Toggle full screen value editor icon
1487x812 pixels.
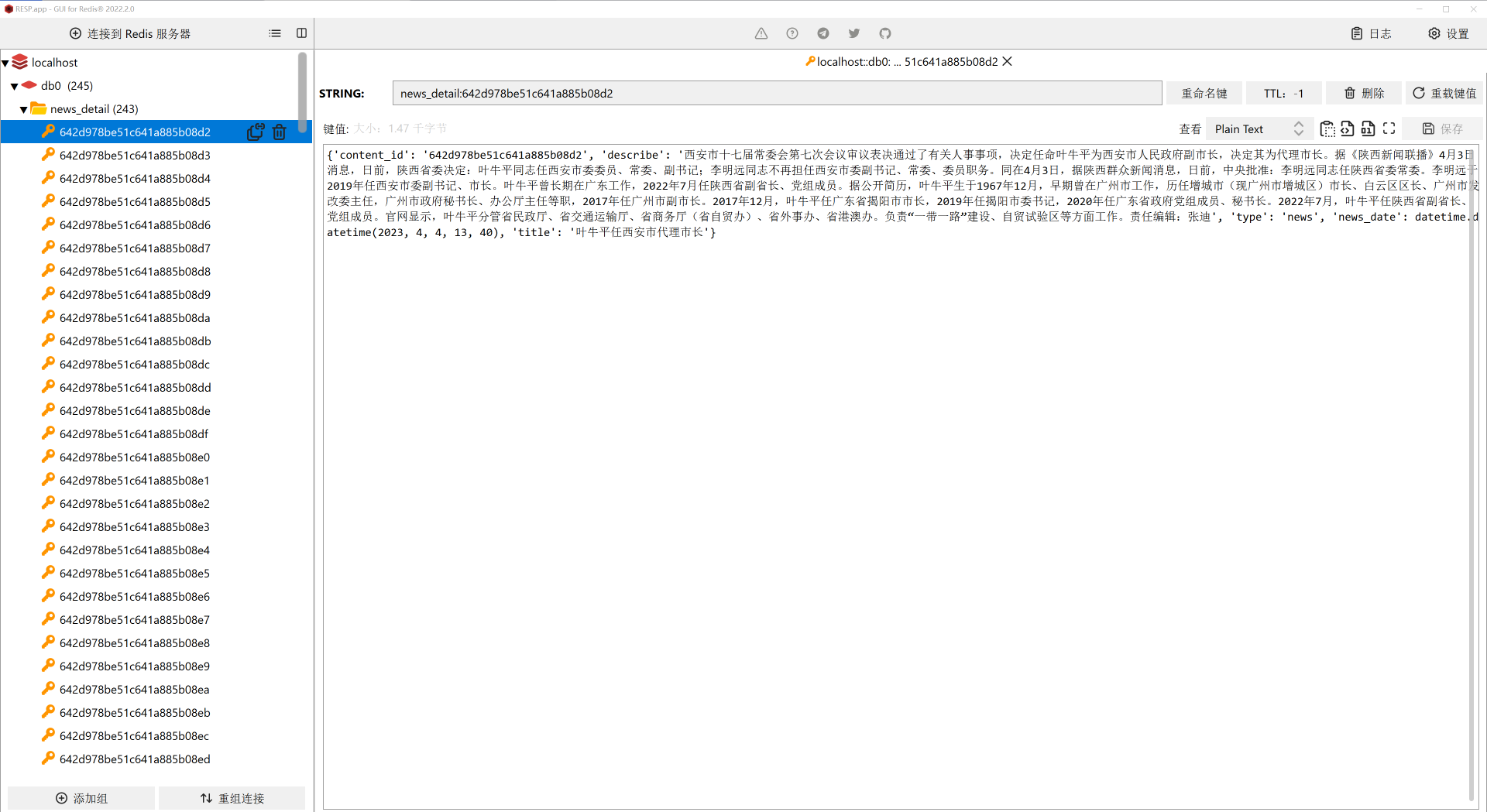1389,129
